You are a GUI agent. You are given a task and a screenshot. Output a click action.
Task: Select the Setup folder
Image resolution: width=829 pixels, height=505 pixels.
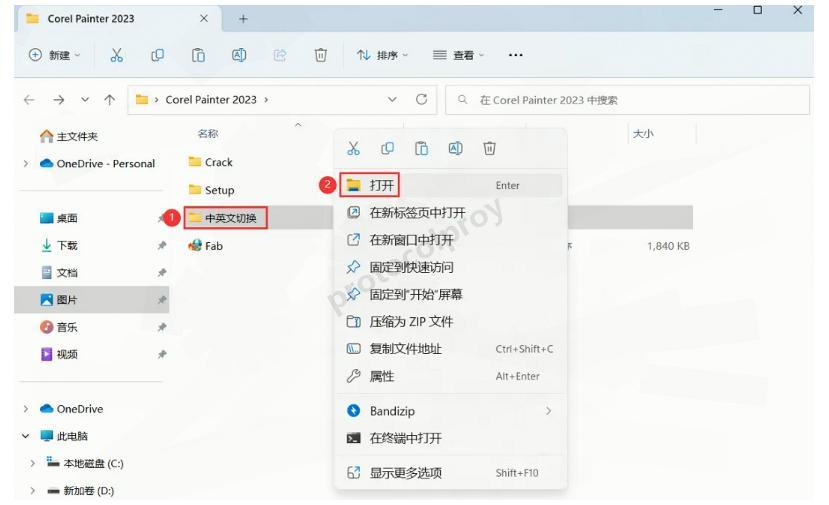[211, 190]
